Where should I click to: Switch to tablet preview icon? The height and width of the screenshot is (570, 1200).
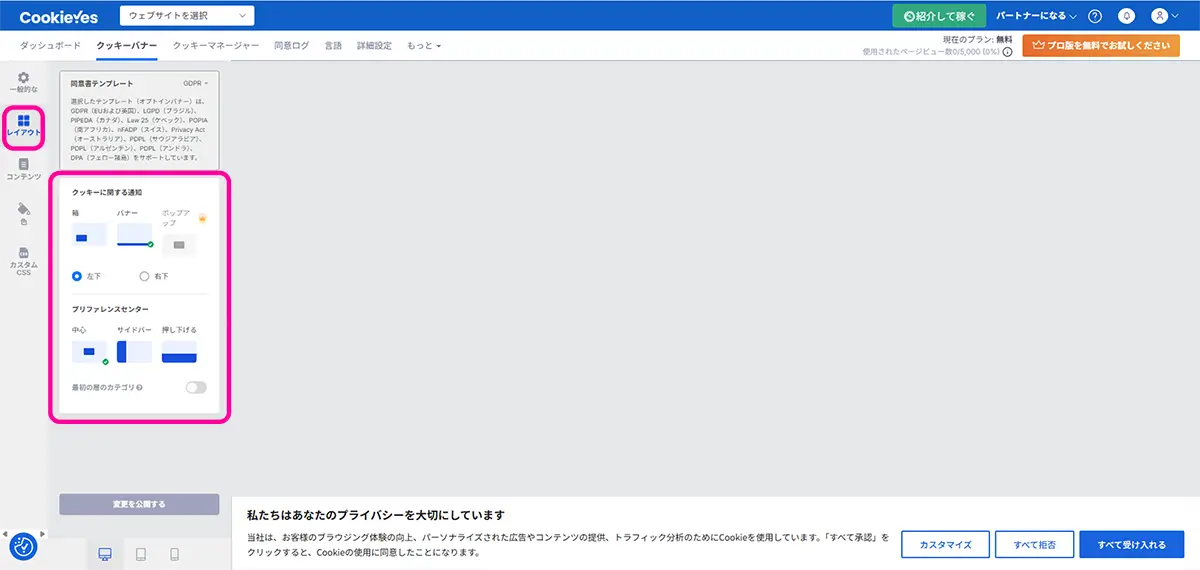tap(141, 554)
